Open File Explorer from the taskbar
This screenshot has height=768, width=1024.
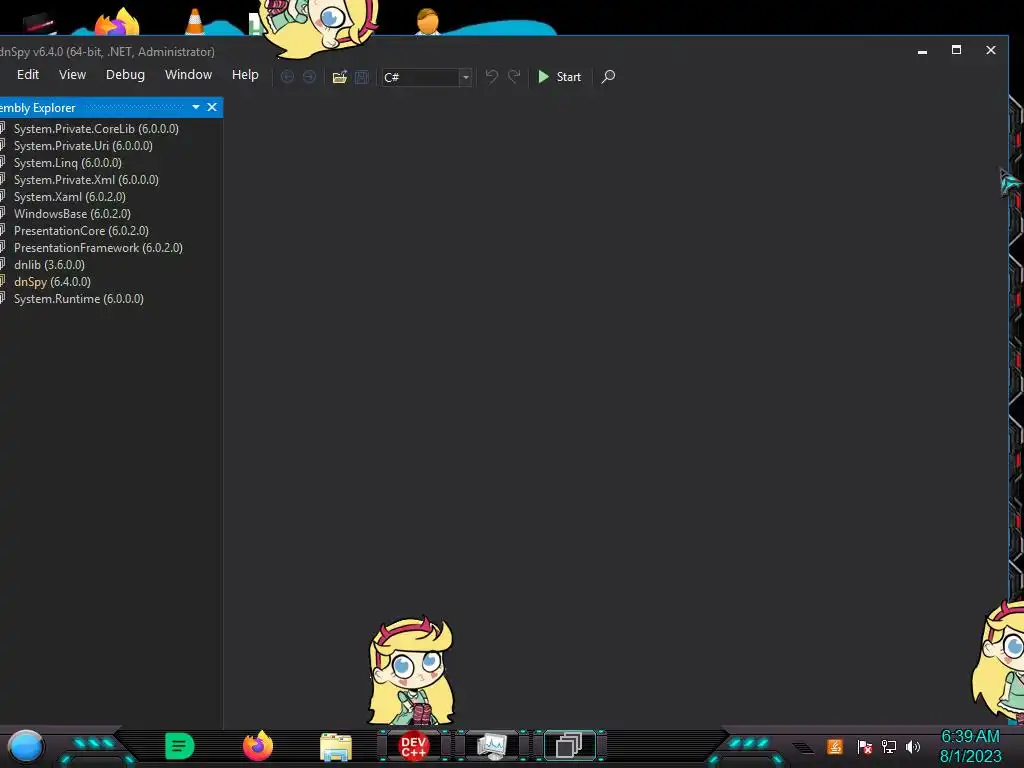tap(336, 746)
